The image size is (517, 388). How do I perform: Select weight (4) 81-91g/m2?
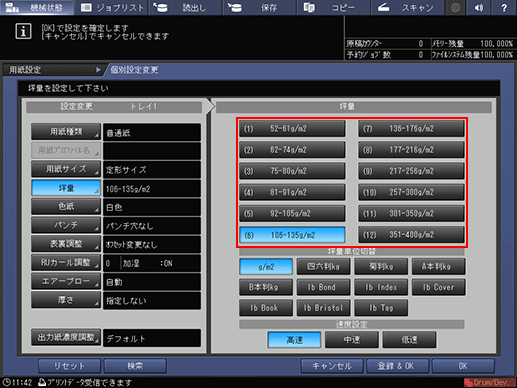[292, 192]
